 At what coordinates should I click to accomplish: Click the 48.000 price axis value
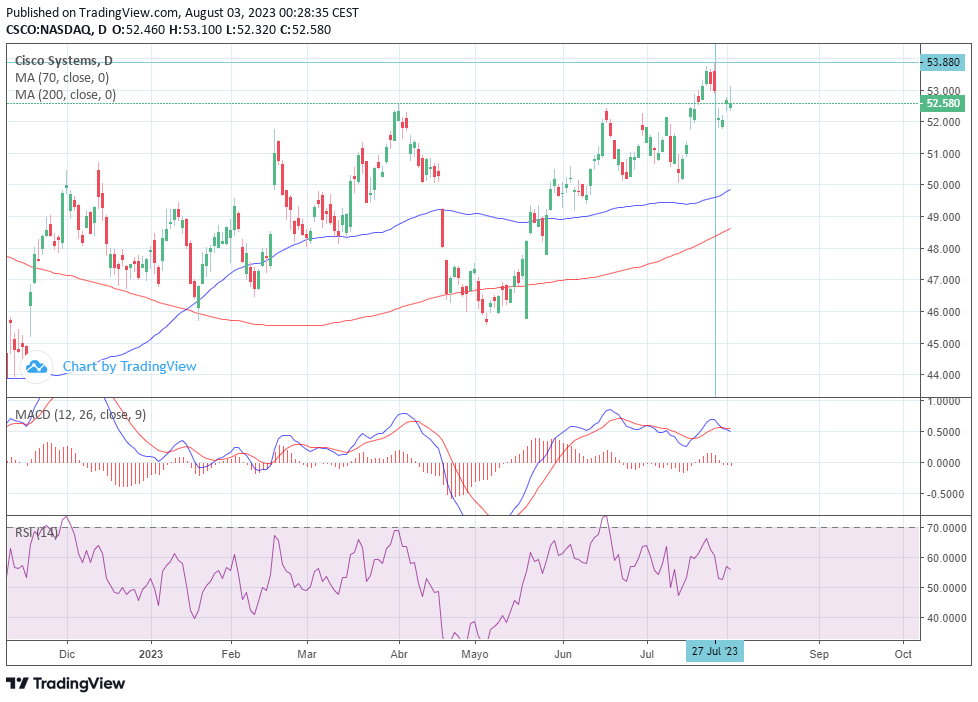coord(944,249)
